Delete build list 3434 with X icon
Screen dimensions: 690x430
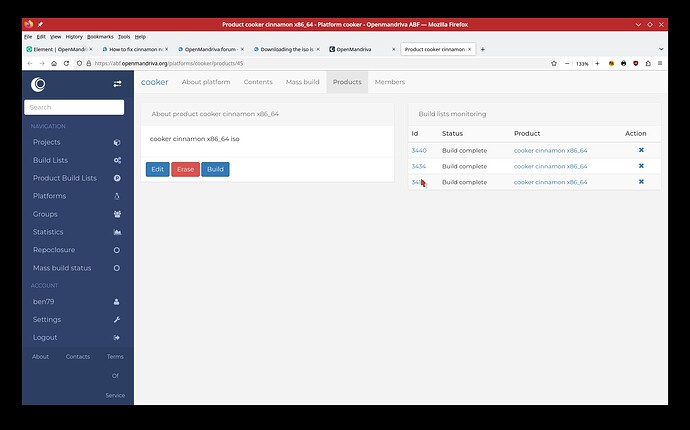point(641,166)
